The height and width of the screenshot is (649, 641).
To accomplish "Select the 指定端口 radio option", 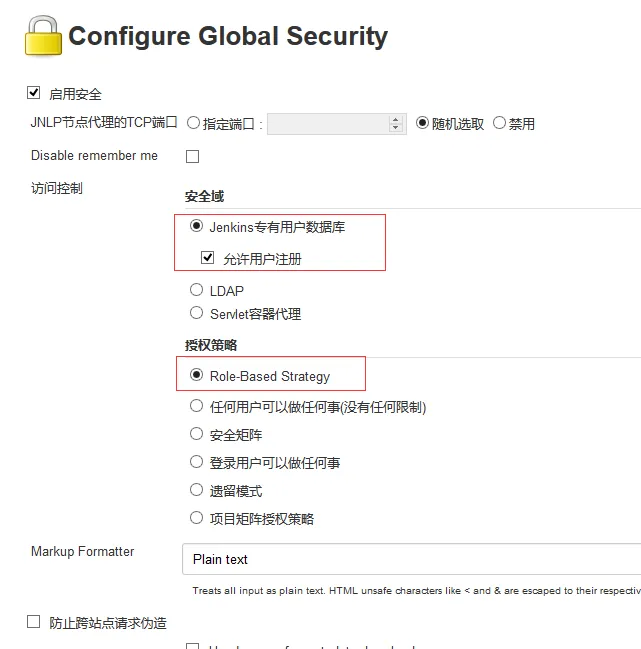I will pyautogui.click(x=193, y=123).
